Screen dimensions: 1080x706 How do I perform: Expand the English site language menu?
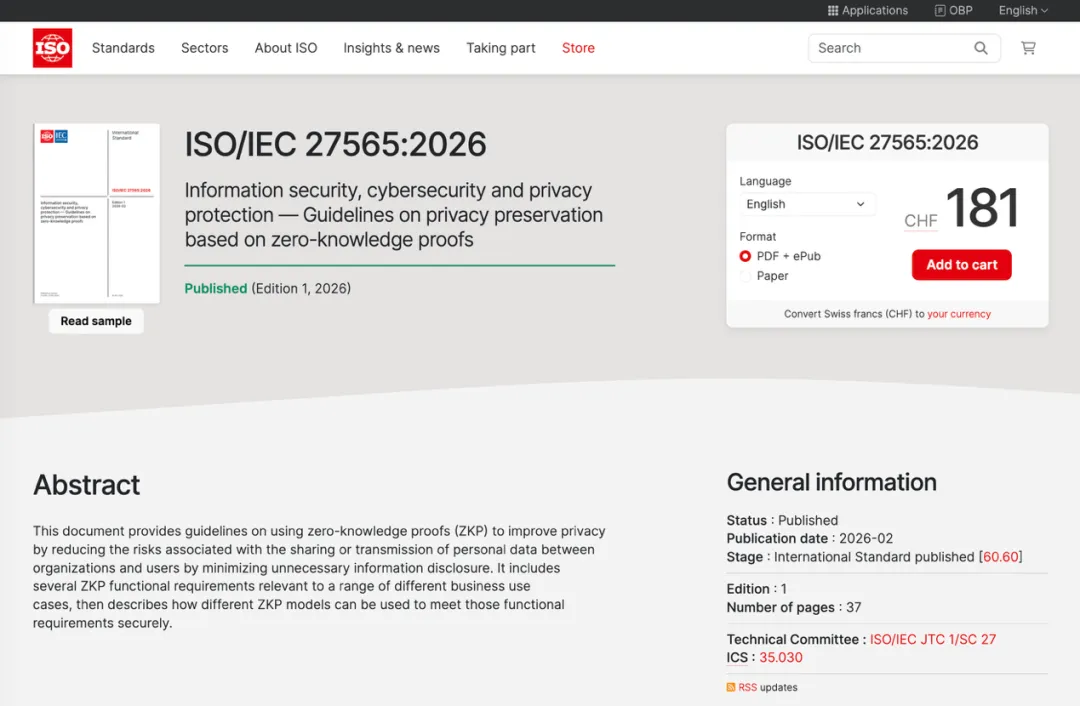[1023, 11]
